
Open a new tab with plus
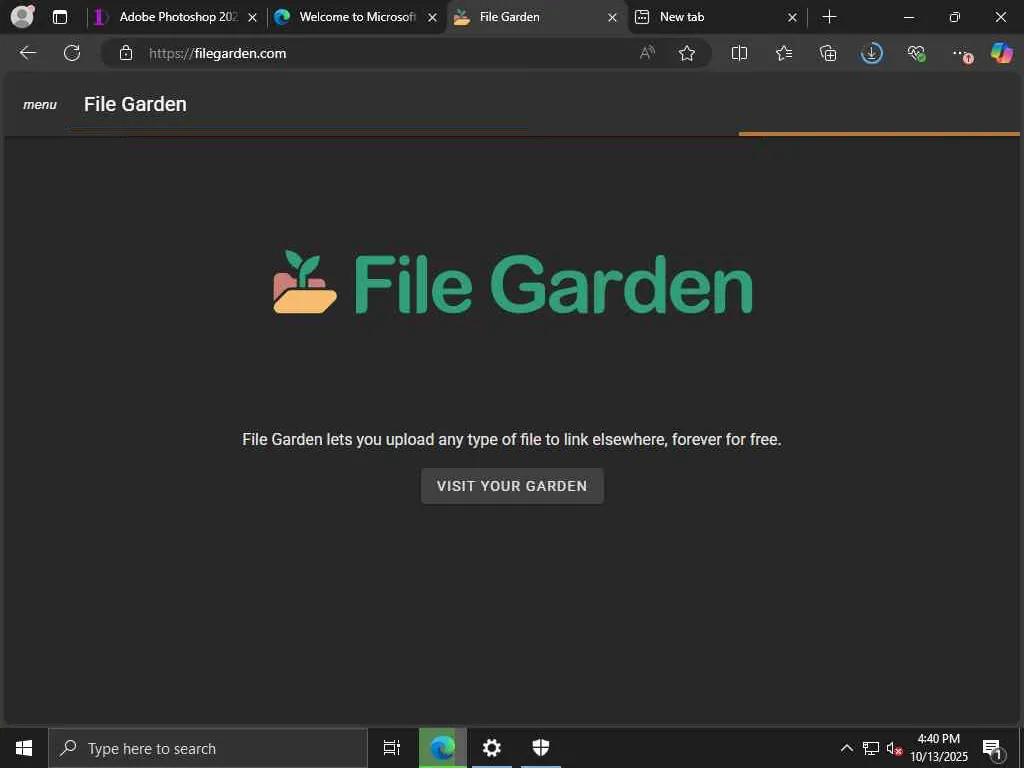pos(829,17)
